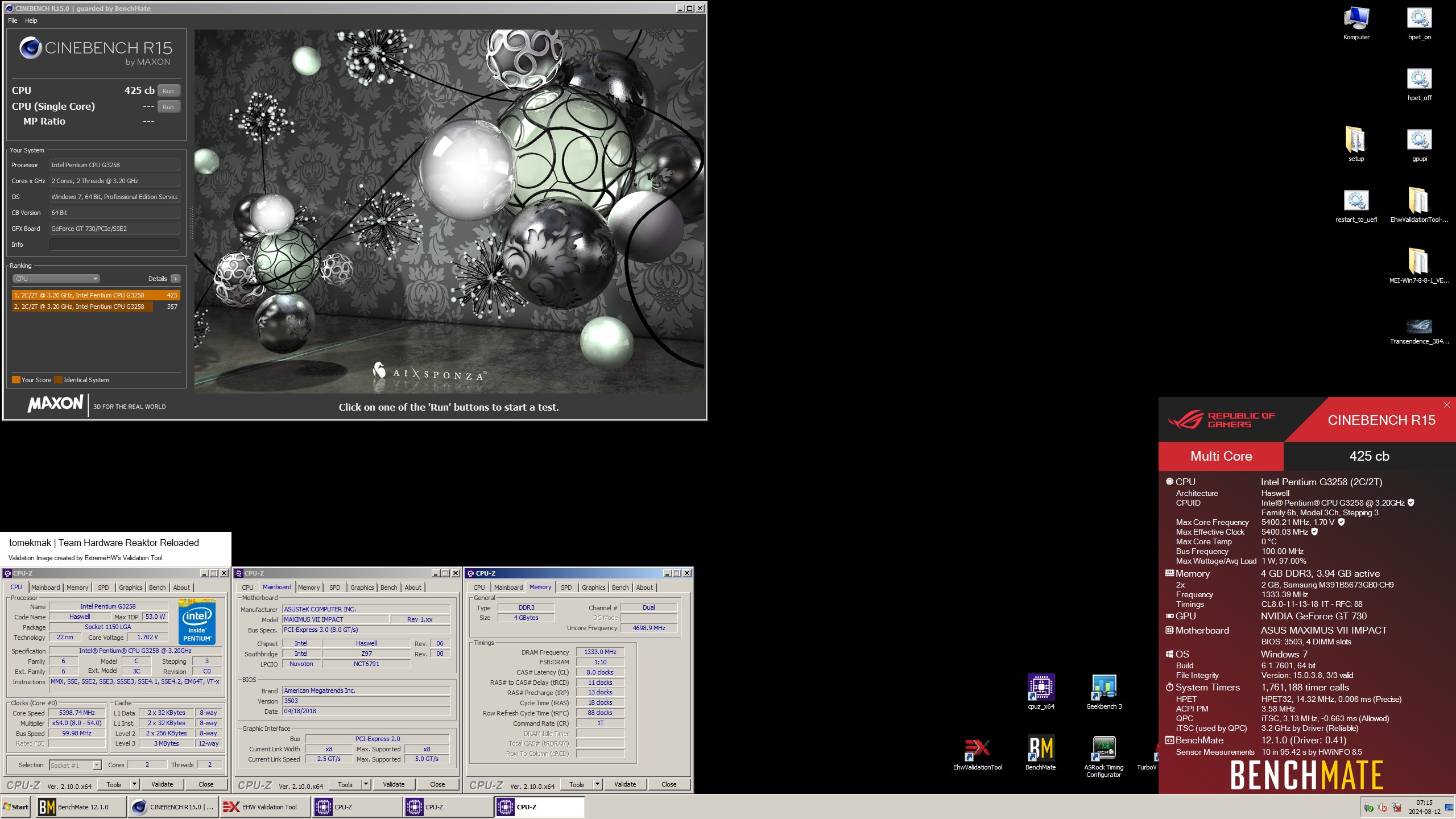
Task: Open the restart_to_uefi shortcut
Action: click(1356, 206)
